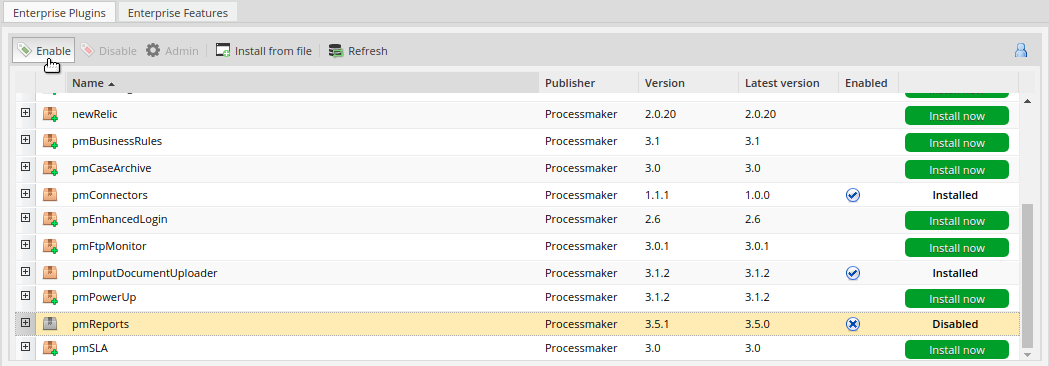Toggle the pmInputDocumentUploader enabled checkmark
1049x366 pixels.
(853, 273)
